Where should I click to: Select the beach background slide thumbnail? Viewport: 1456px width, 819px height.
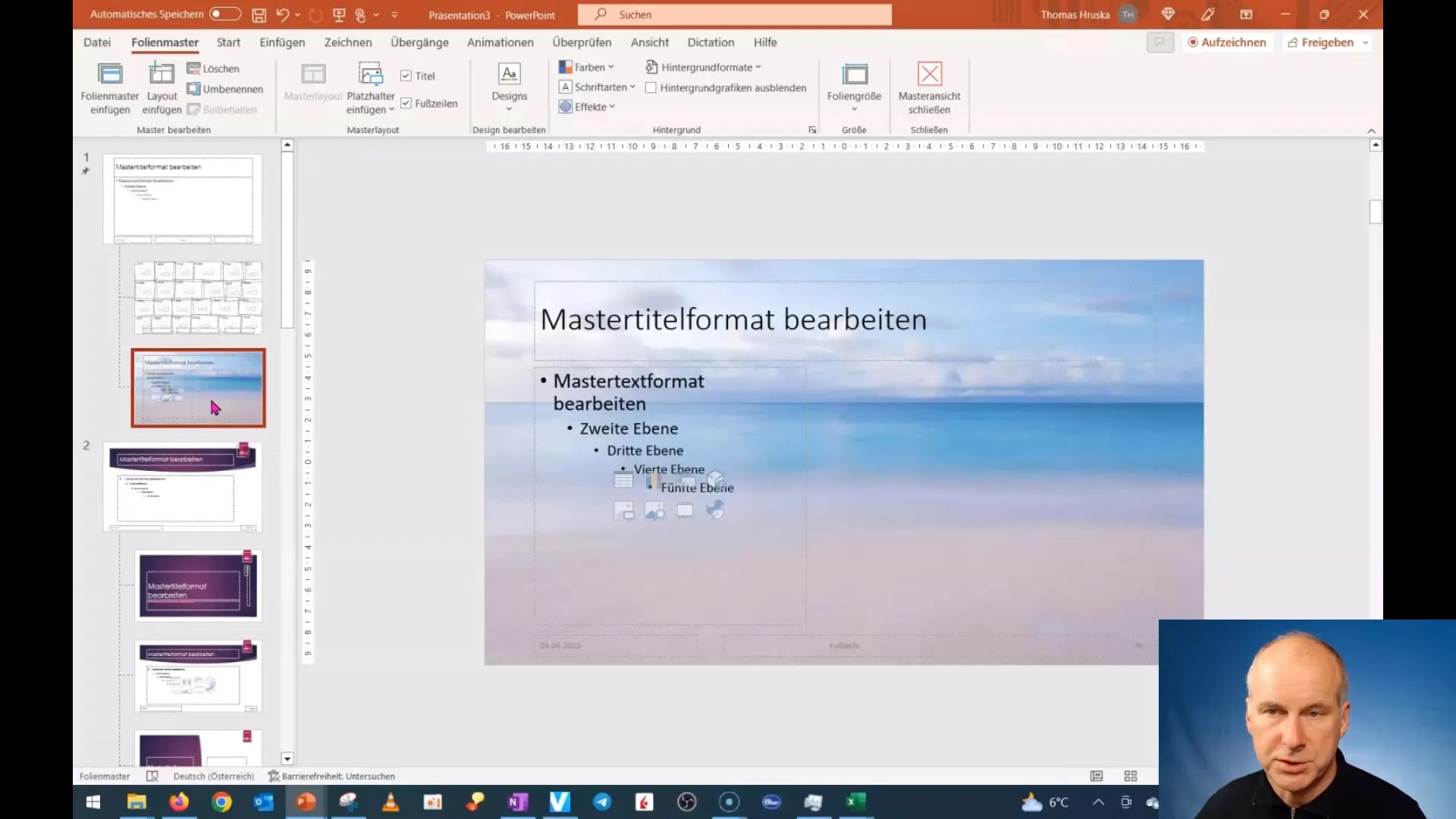[x=198, y=387]
